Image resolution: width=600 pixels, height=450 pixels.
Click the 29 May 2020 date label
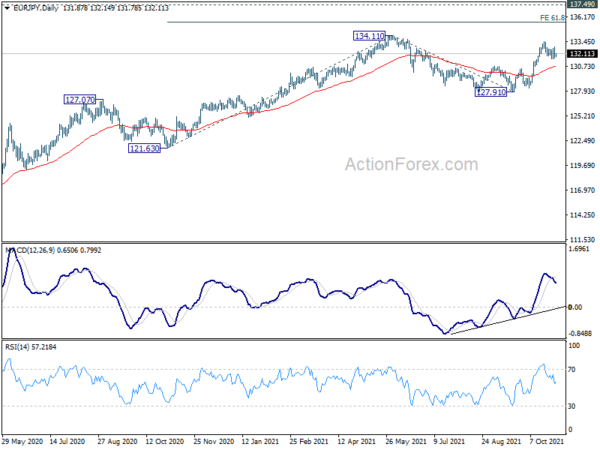point(23,441)
